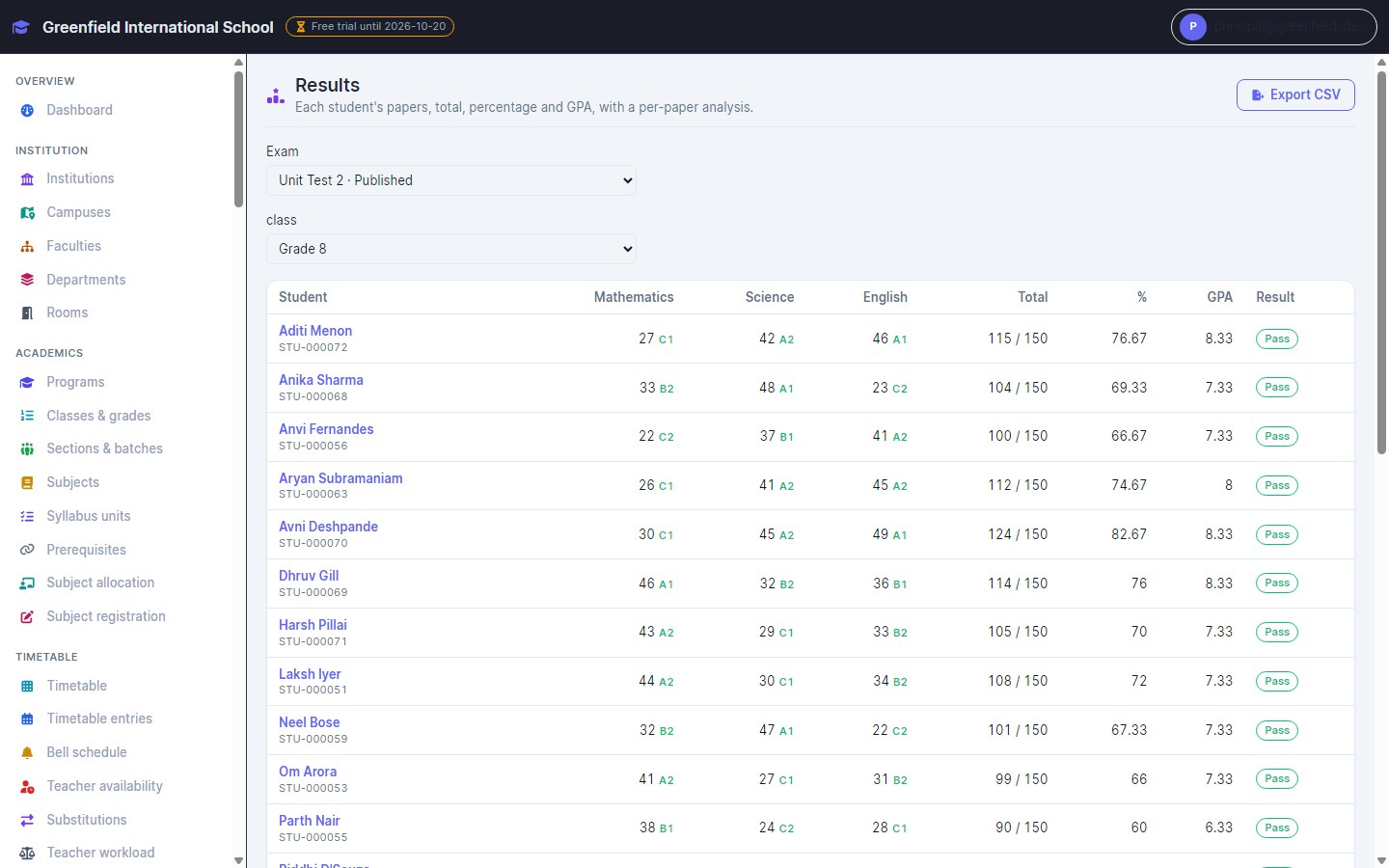The image size is (1389, 868).
Task: Click Neel Bose's Science score 47 A1
Action: (x=776, y=730)
